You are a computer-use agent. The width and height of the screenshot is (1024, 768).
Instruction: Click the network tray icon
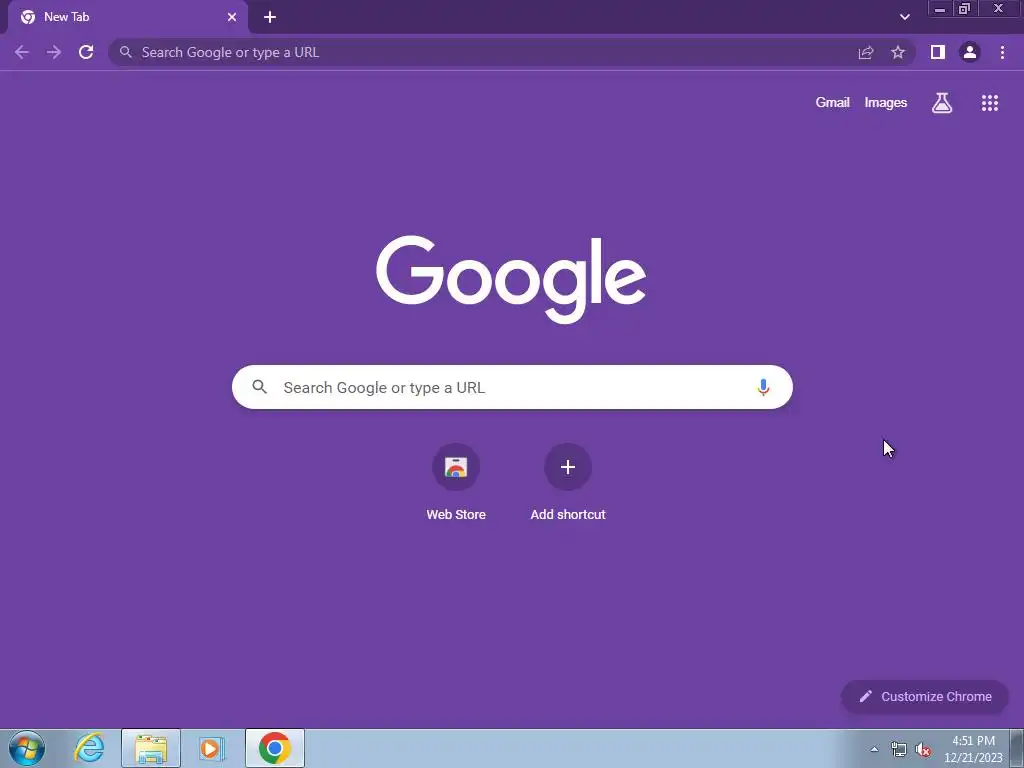click(x=899, y=750)
